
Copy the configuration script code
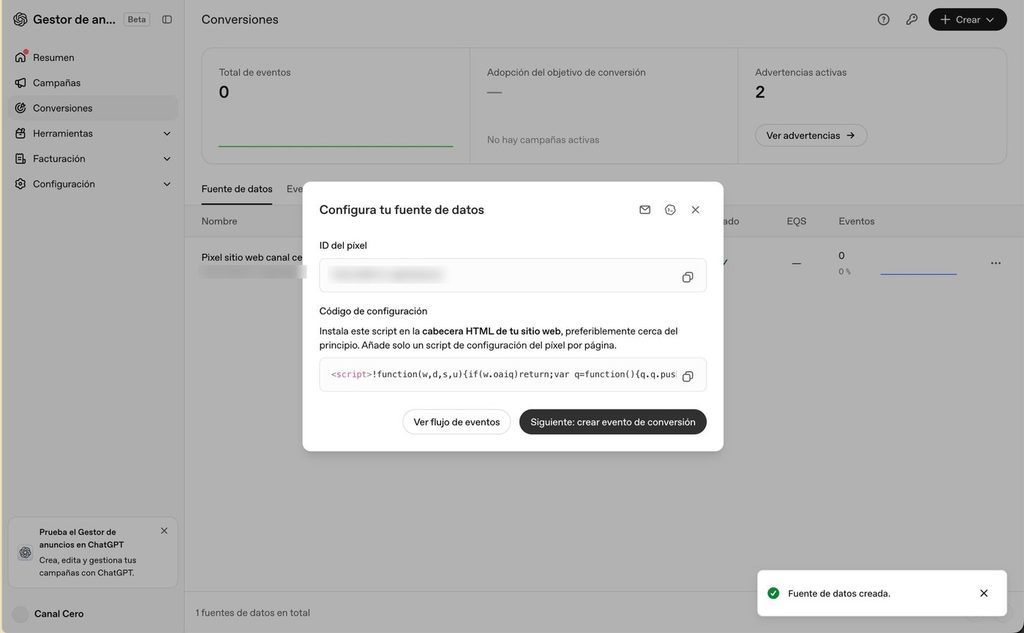point(688,376)
